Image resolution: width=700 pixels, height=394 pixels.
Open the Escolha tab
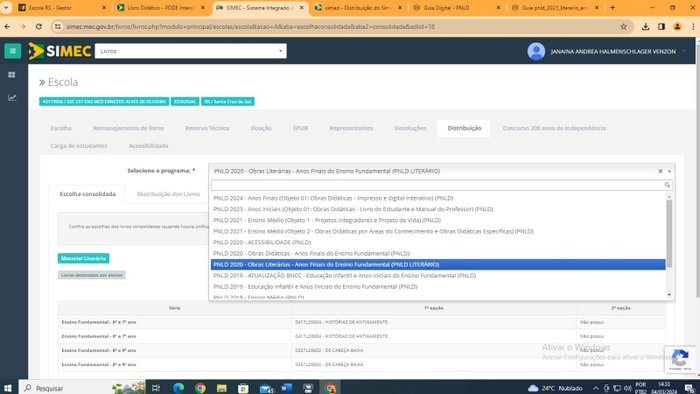61,128
